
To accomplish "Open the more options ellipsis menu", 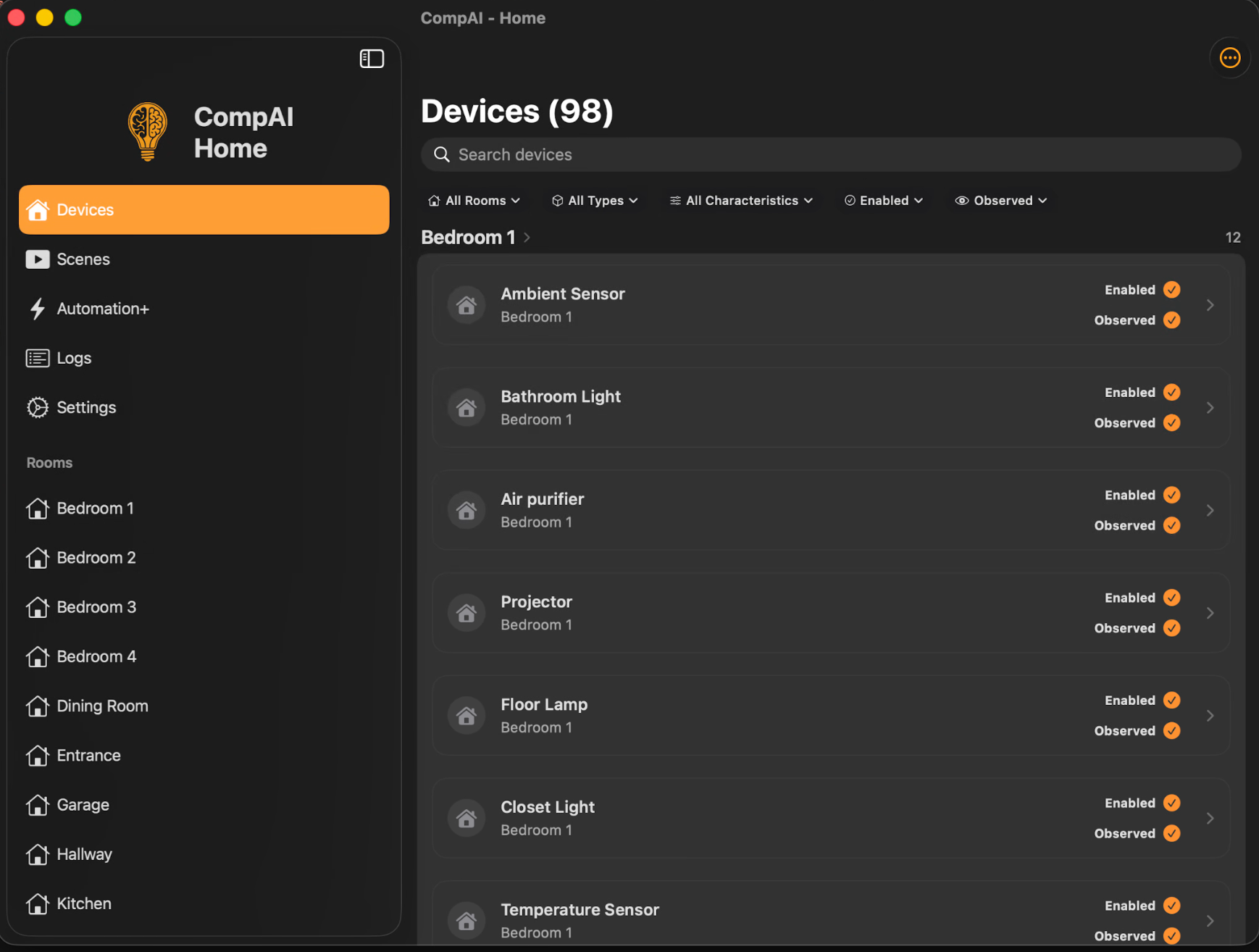I will 1229,58.
